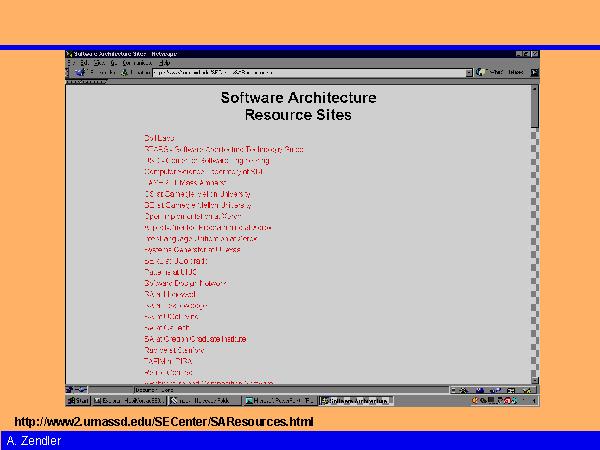600x450 pixels.
Task: Click the scroll up arrow of page
Action: [x=535, y=88]
